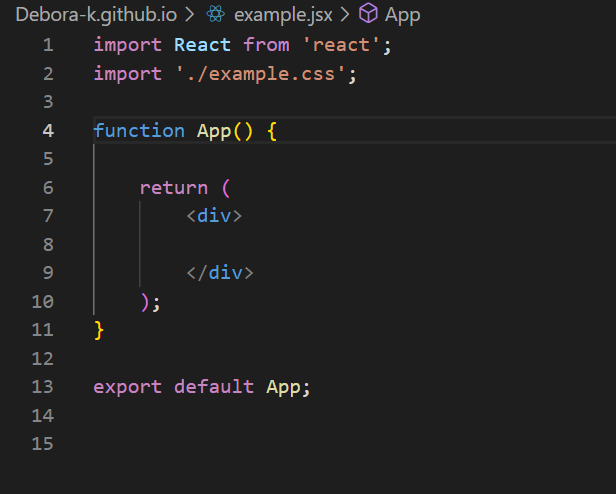Click the closing div tag

220,273
